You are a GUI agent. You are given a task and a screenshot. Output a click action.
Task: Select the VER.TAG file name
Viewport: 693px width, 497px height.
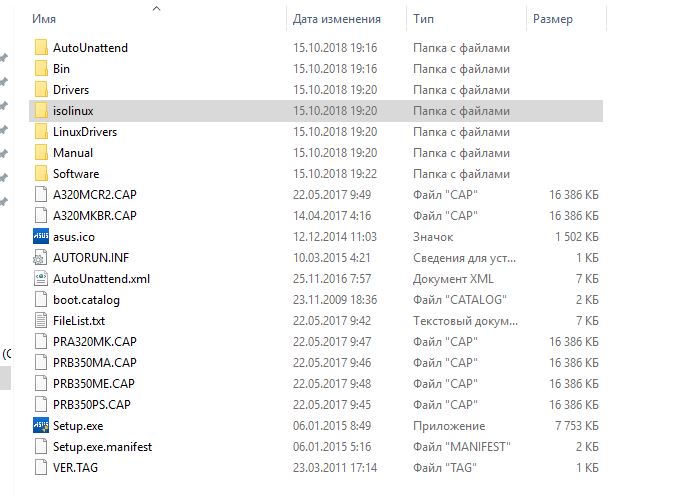point(75,468)
